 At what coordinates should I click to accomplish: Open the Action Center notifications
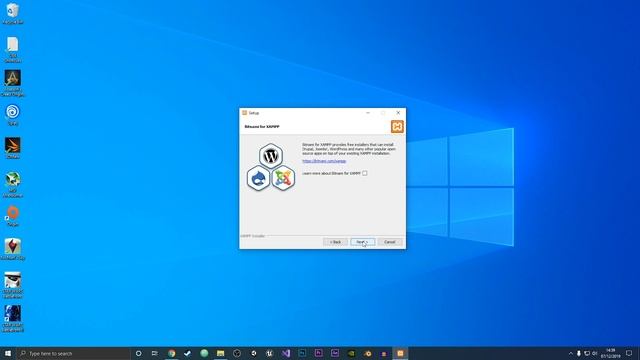629,353
